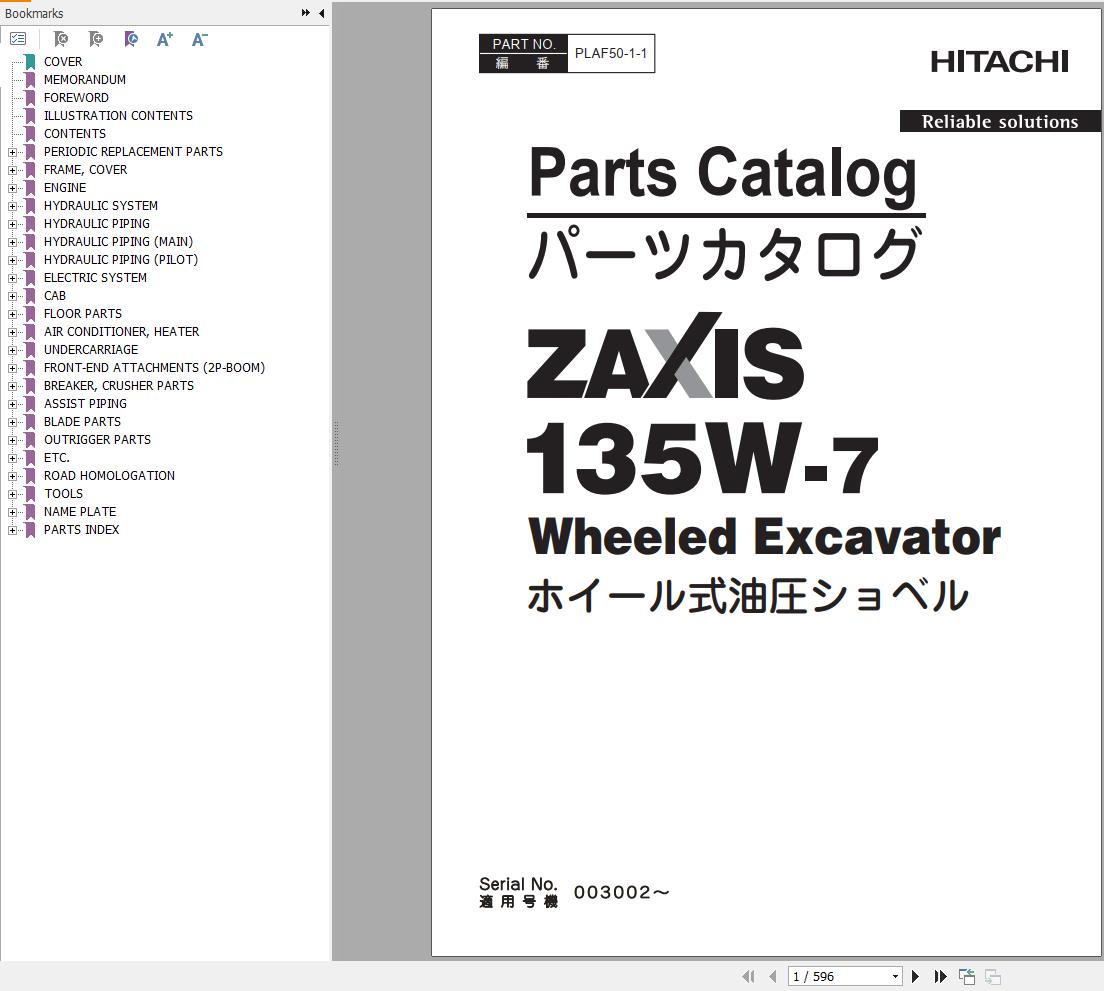Expand the PARTS INDEX bookmark tree
The width and height of the screenshot is (1104, 991).
pos(11,529)
